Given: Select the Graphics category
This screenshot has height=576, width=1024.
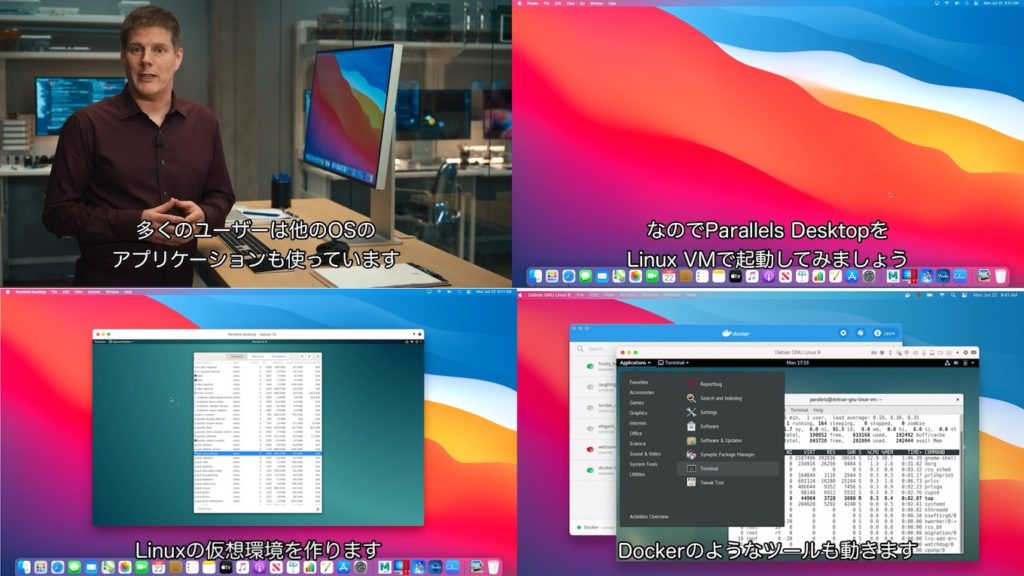Looking at the screenshot, I should [638, 413].
